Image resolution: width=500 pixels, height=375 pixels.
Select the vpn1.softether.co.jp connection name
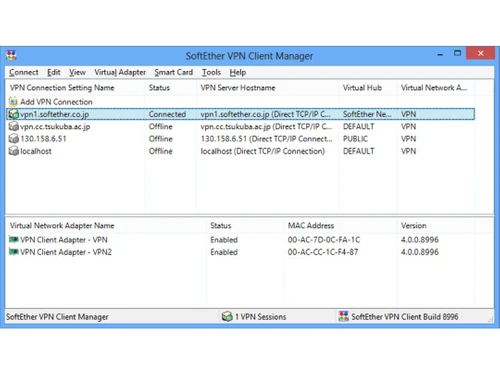[55, 114]
